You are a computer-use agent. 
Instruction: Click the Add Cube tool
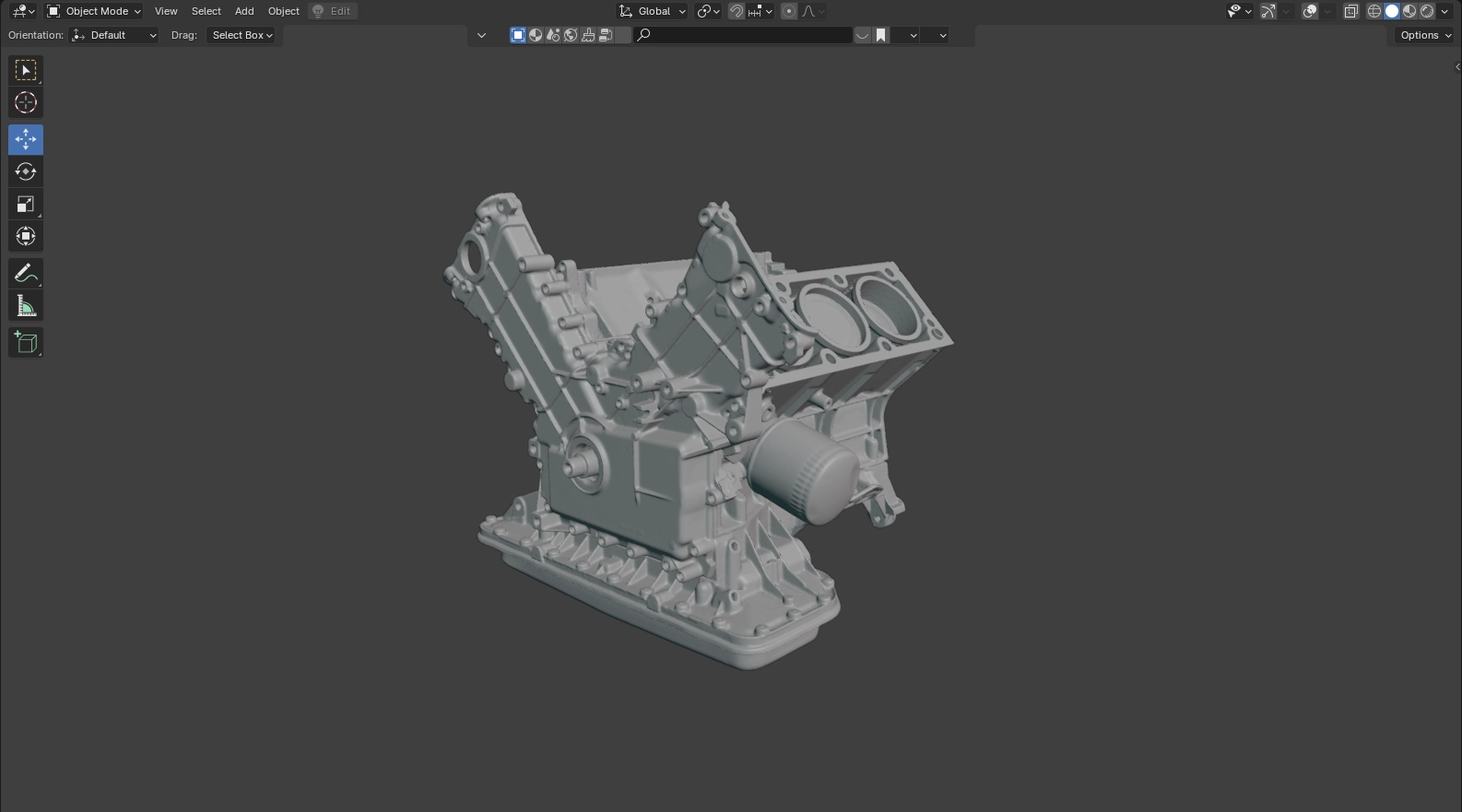coord(26,343)
